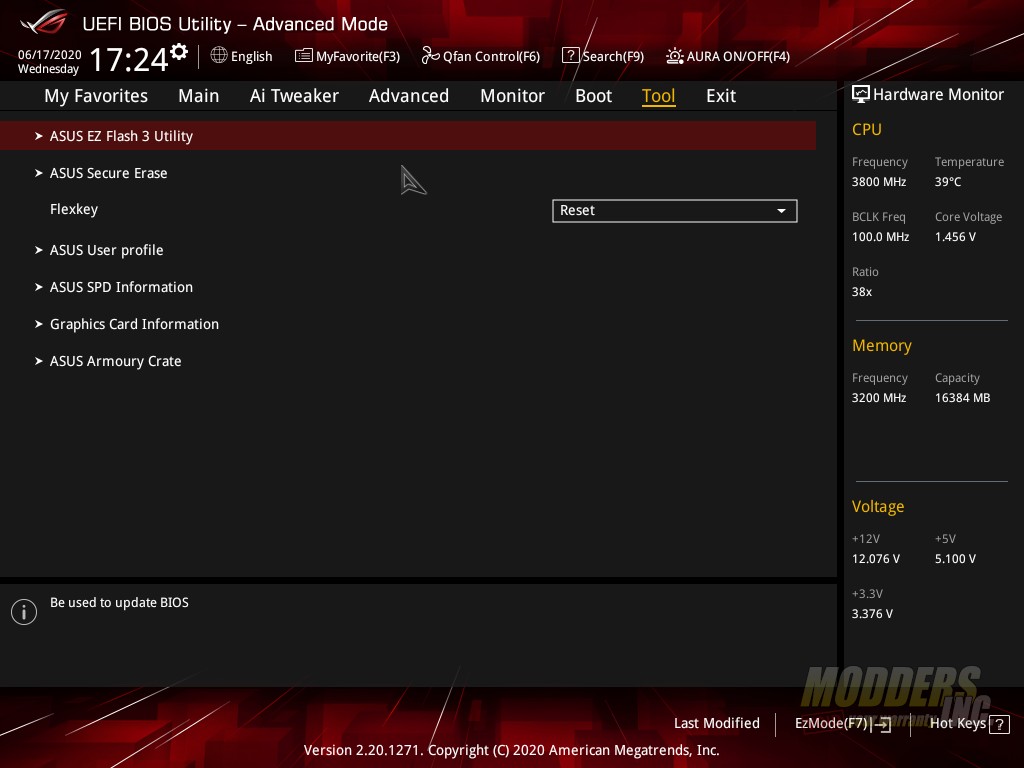Click the EzMode exit arrow icon

point(881,724)
